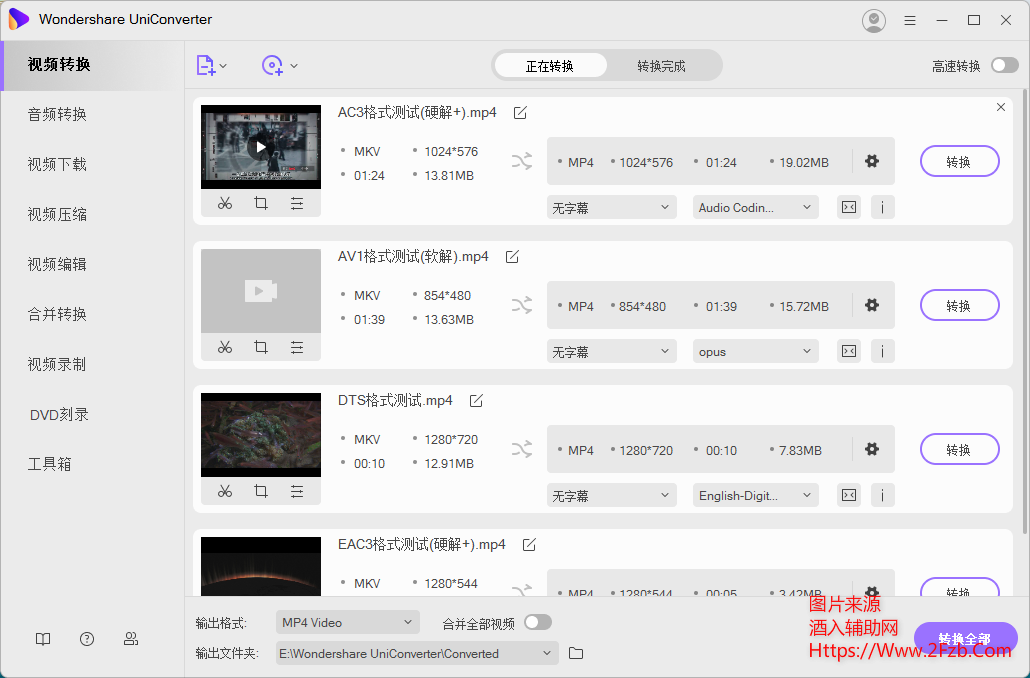This screenshot has height=678, width=1030.
Task: Expand 无字幕 subtitle dropdown for AC3 video
Action: tap(613, 207)
